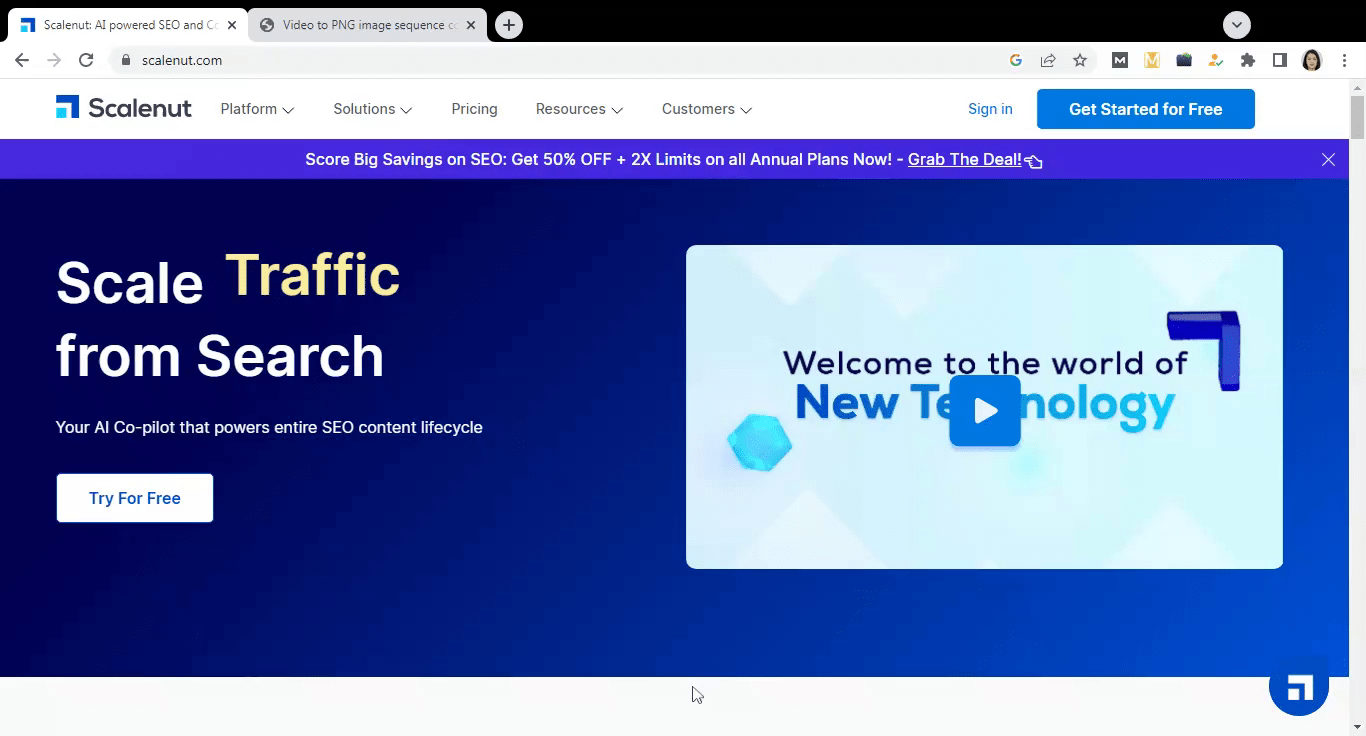Screen dimensions: 1366x736
Task: Bookmark this page with star icon
Action: (1080, 60)
